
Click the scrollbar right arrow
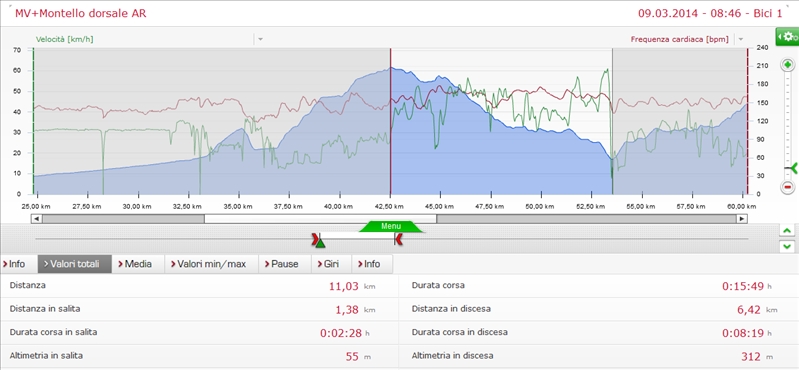pyautogui.click(x=742, y=219)
